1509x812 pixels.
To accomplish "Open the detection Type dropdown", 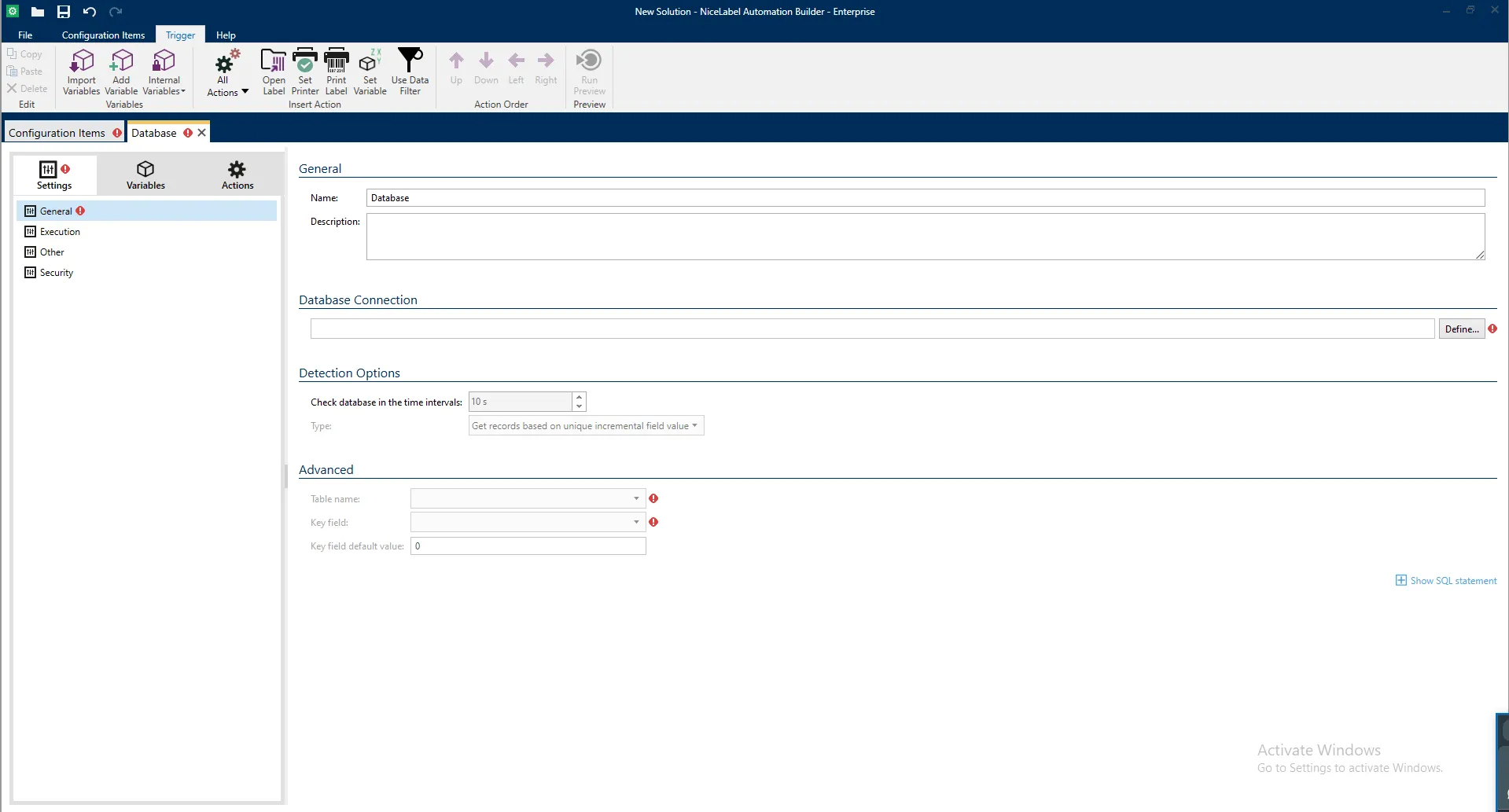I will (586, 426).
